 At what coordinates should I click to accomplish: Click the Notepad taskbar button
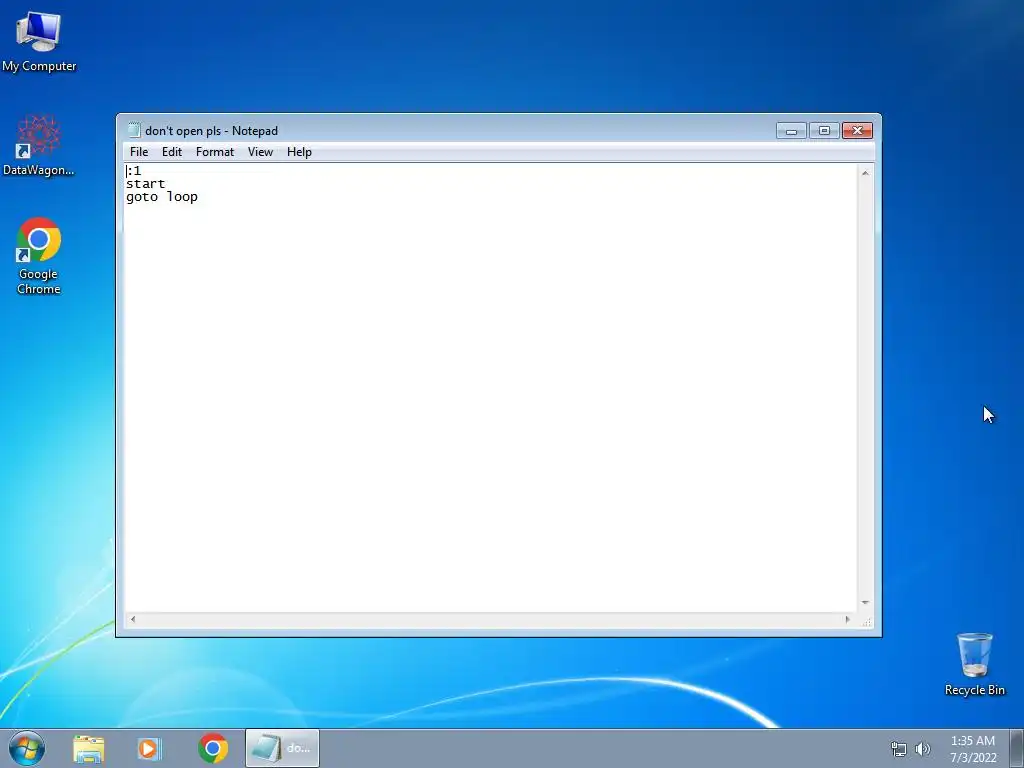coord(282,748)
